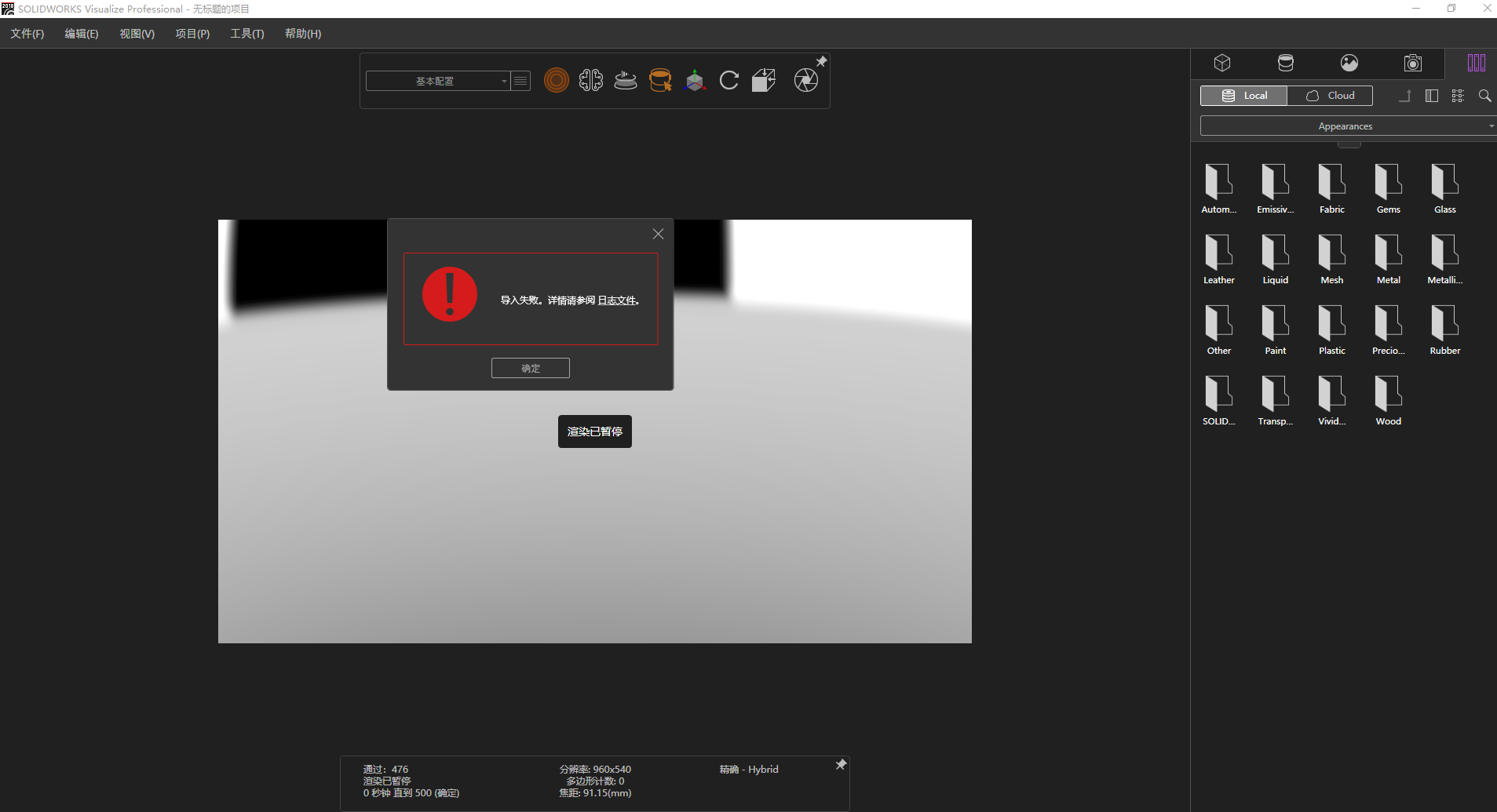
Task: Open the purple File Libraries tab
Action: coord(1477,63)
